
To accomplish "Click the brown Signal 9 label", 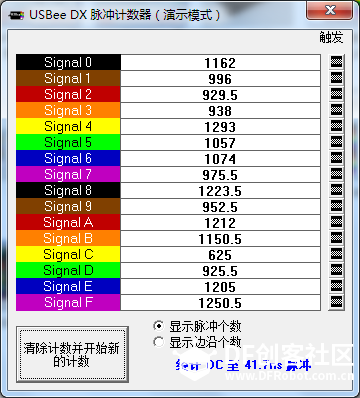I will tap(68, 206).
